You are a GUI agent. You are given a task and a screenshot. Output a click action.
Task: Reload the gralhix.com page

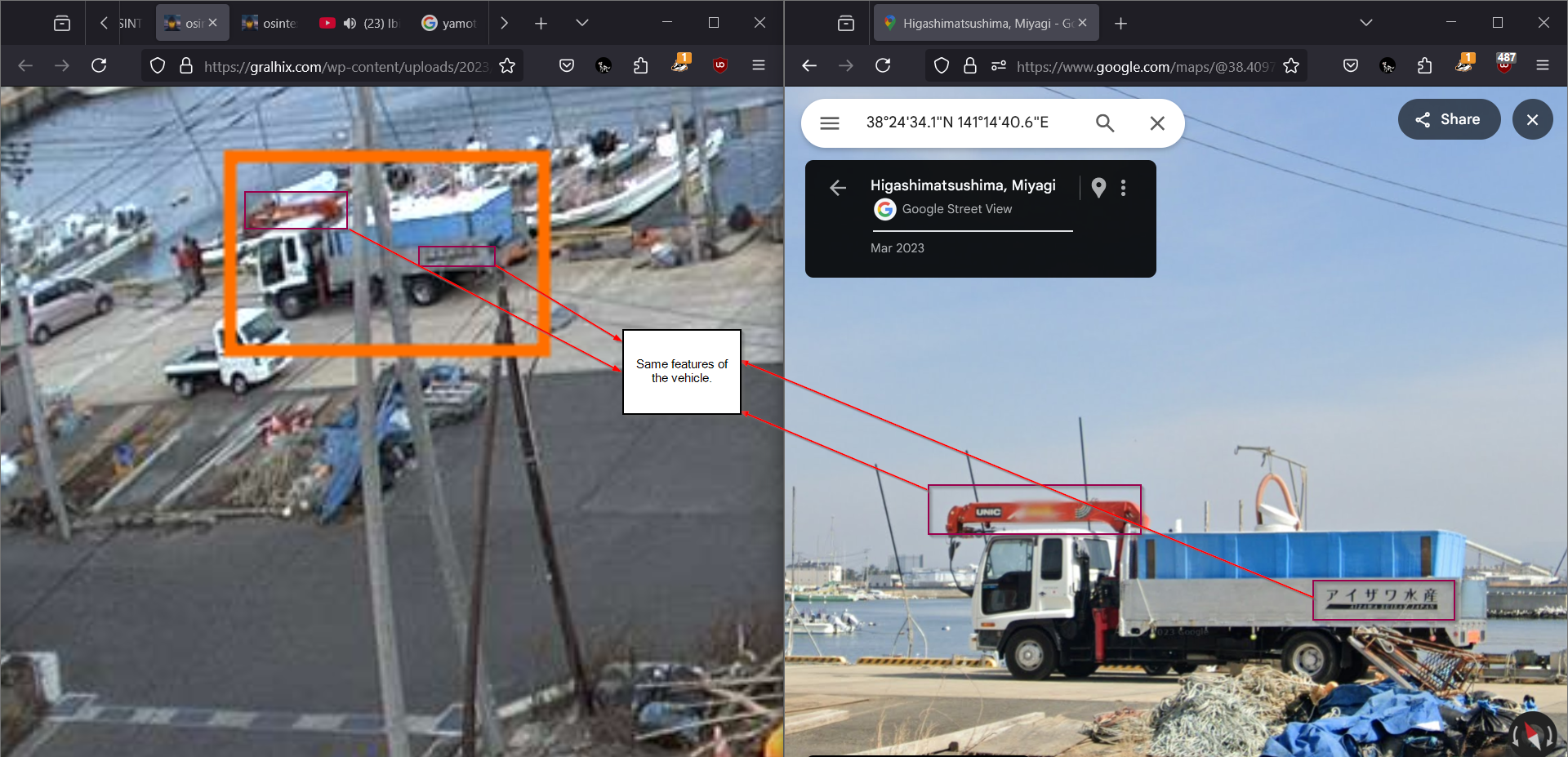point(99,66)
